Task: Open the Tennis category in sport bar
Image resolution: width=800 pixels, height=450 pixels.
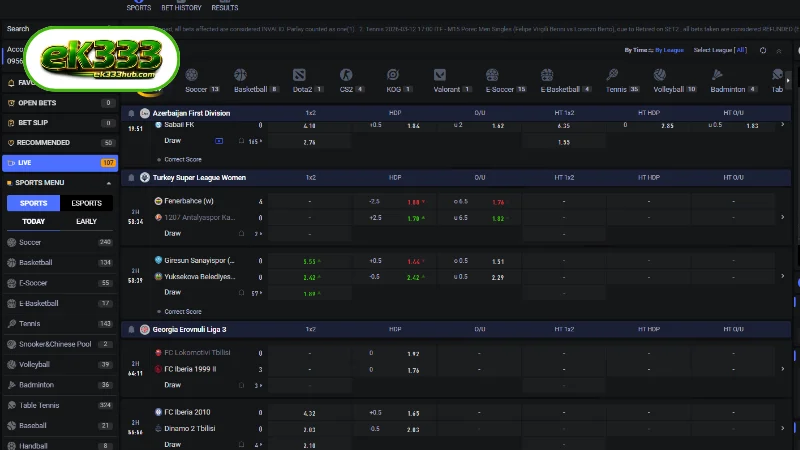Action: click(622, 81)
